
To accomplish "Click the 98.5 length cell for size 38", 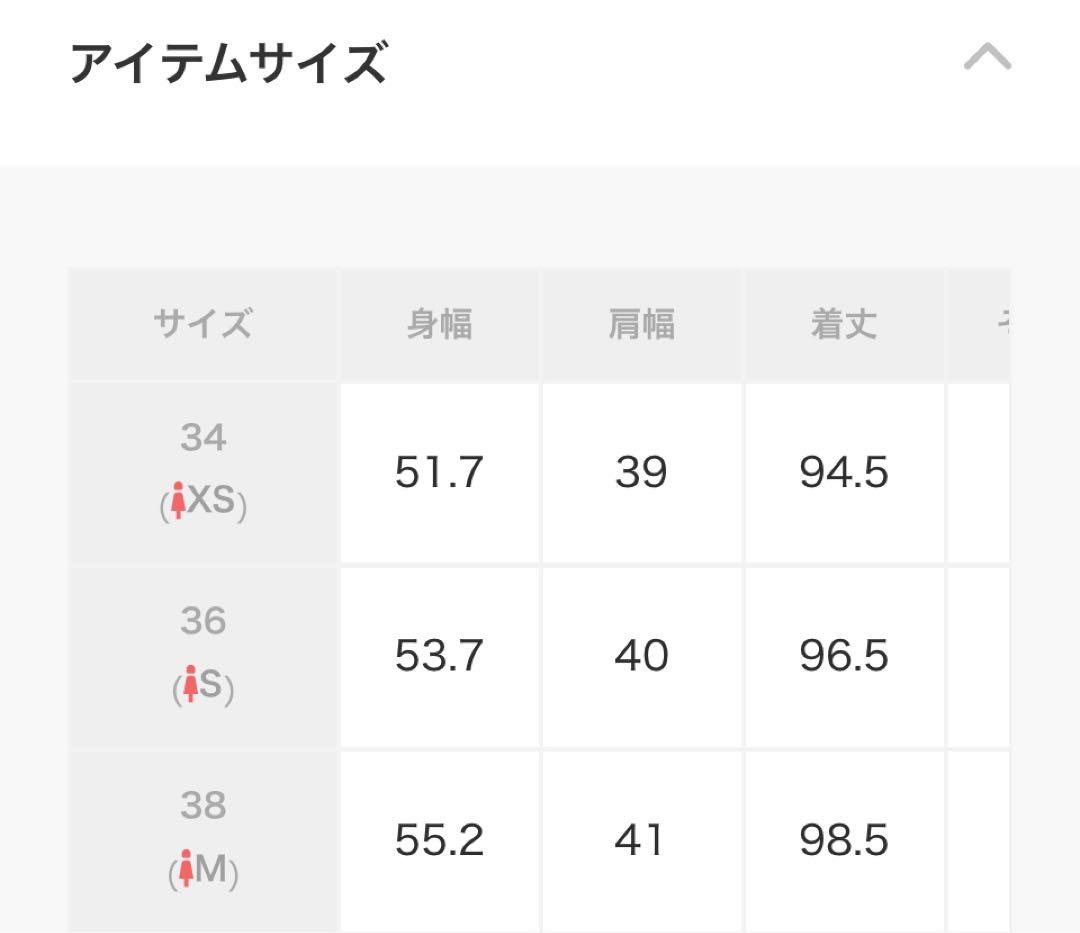I will (845, 841).
